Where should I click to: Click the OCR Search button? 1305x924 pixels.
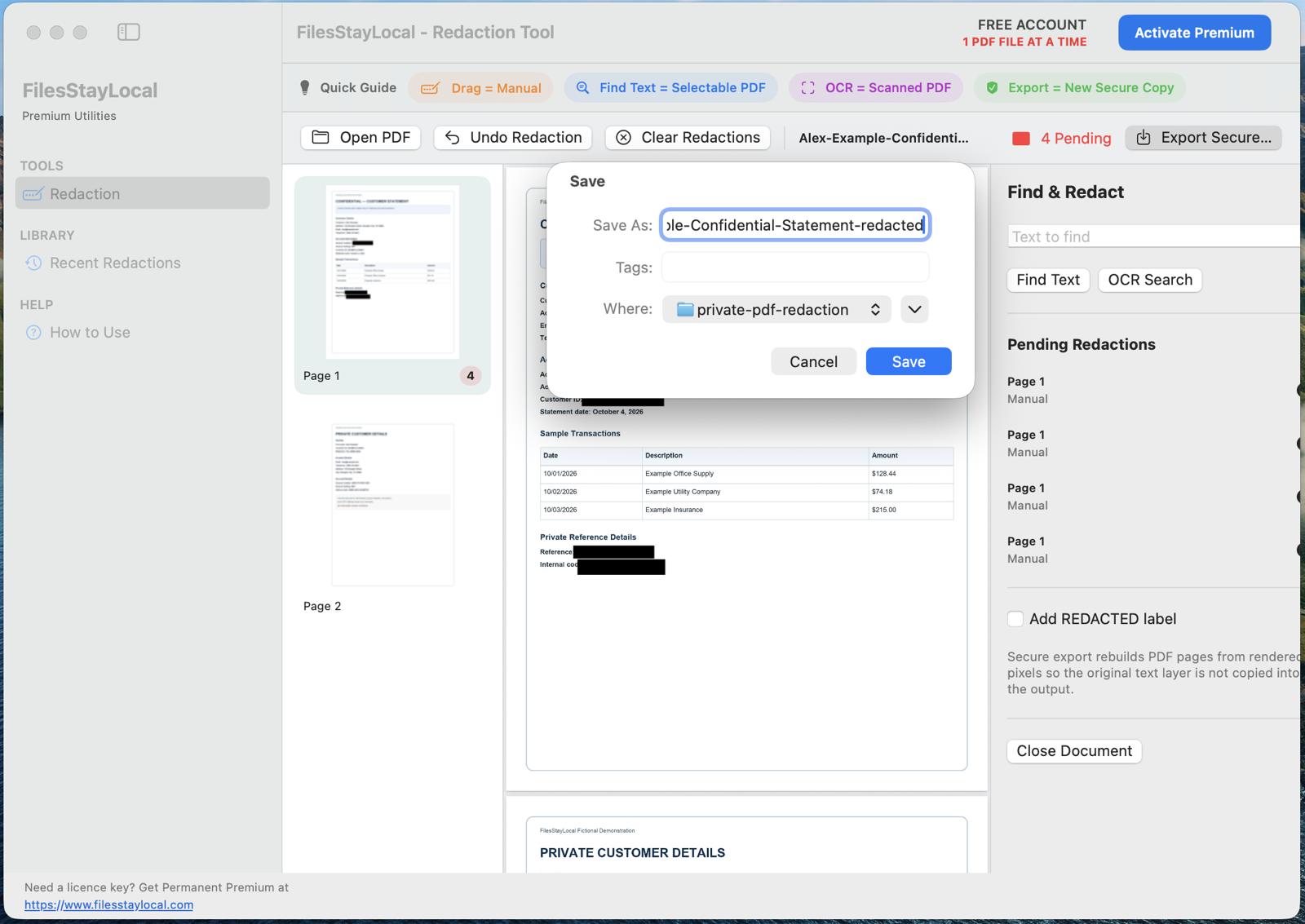point(1150,280)
